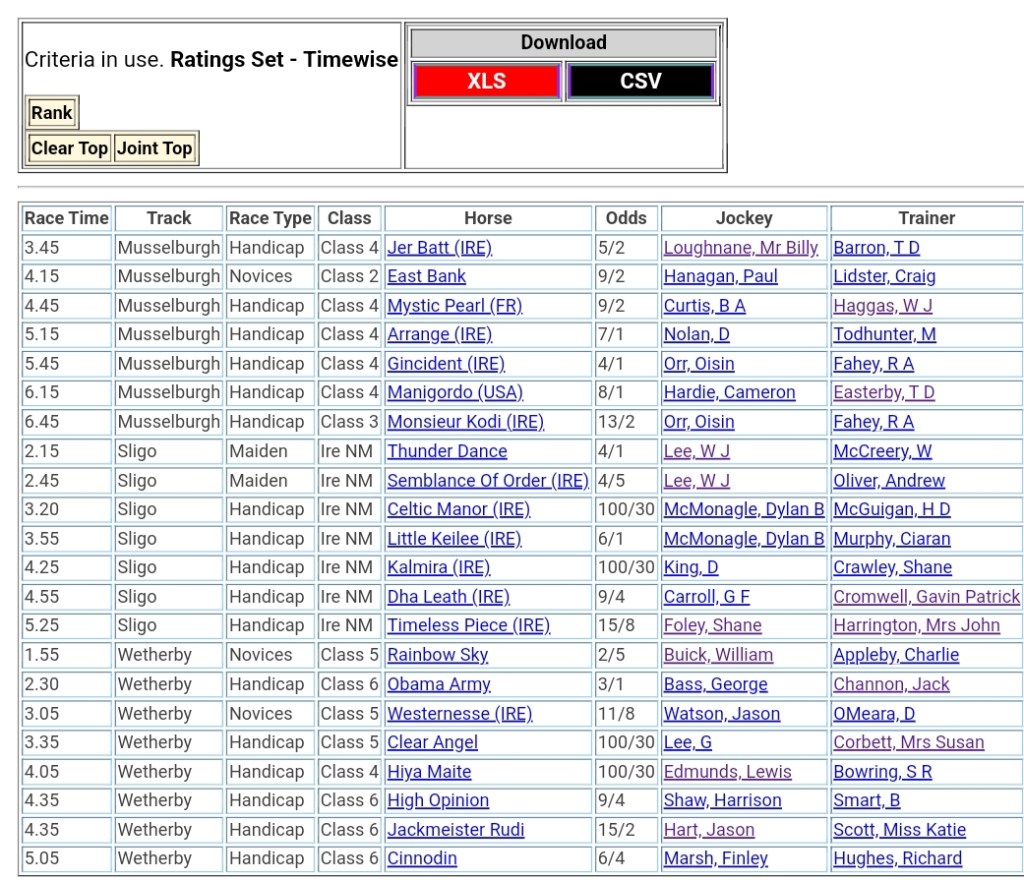View jockey Hanagan, Paul profile
The height and width of the screenshot is (880, 1024).
point(720,277)
